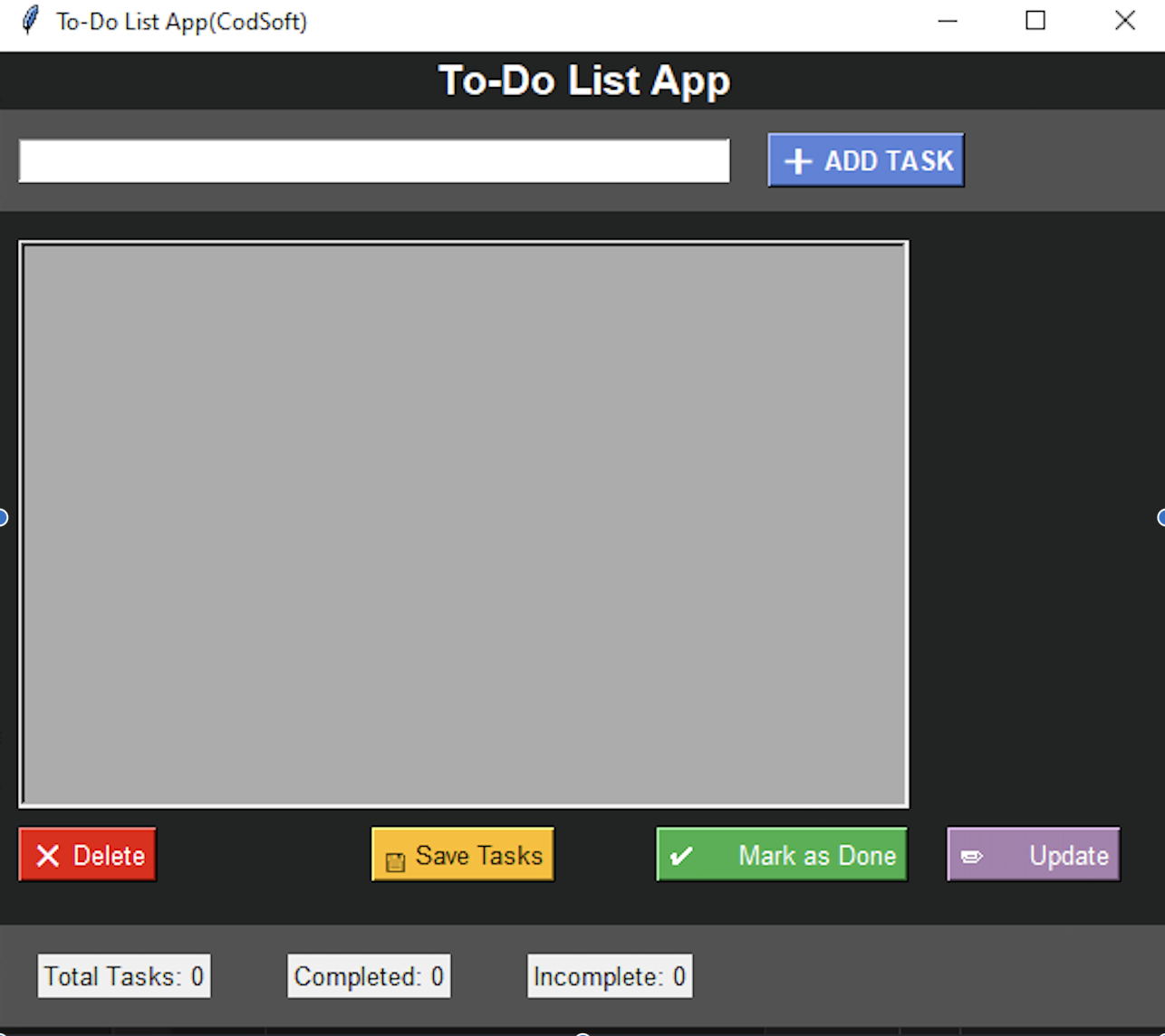Click the red X icon on Delete
This screenshot has width=1165, height=1036.
click(x=48, y=856)
